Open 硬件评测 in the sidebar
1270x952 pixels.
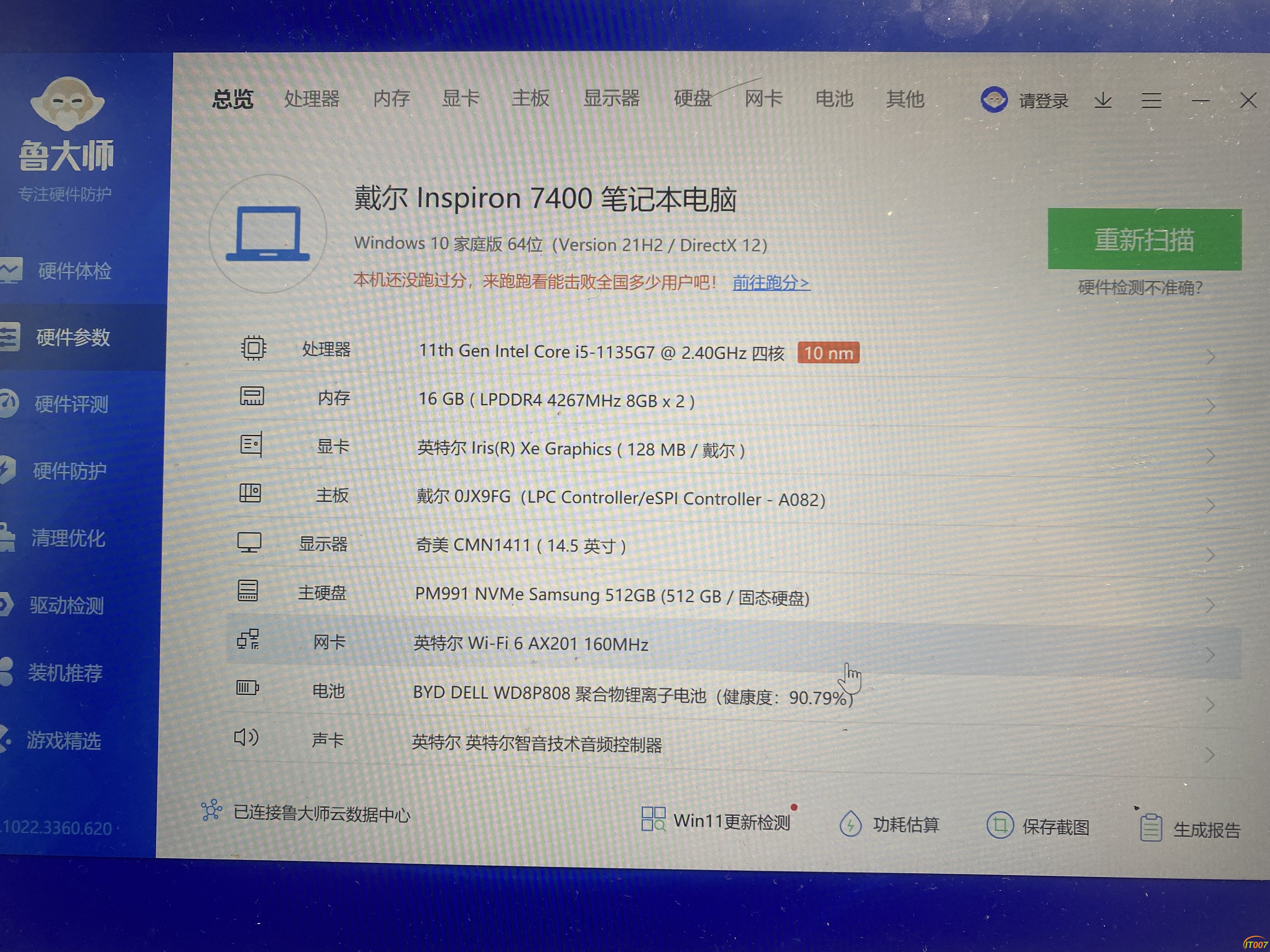(71, 404)
